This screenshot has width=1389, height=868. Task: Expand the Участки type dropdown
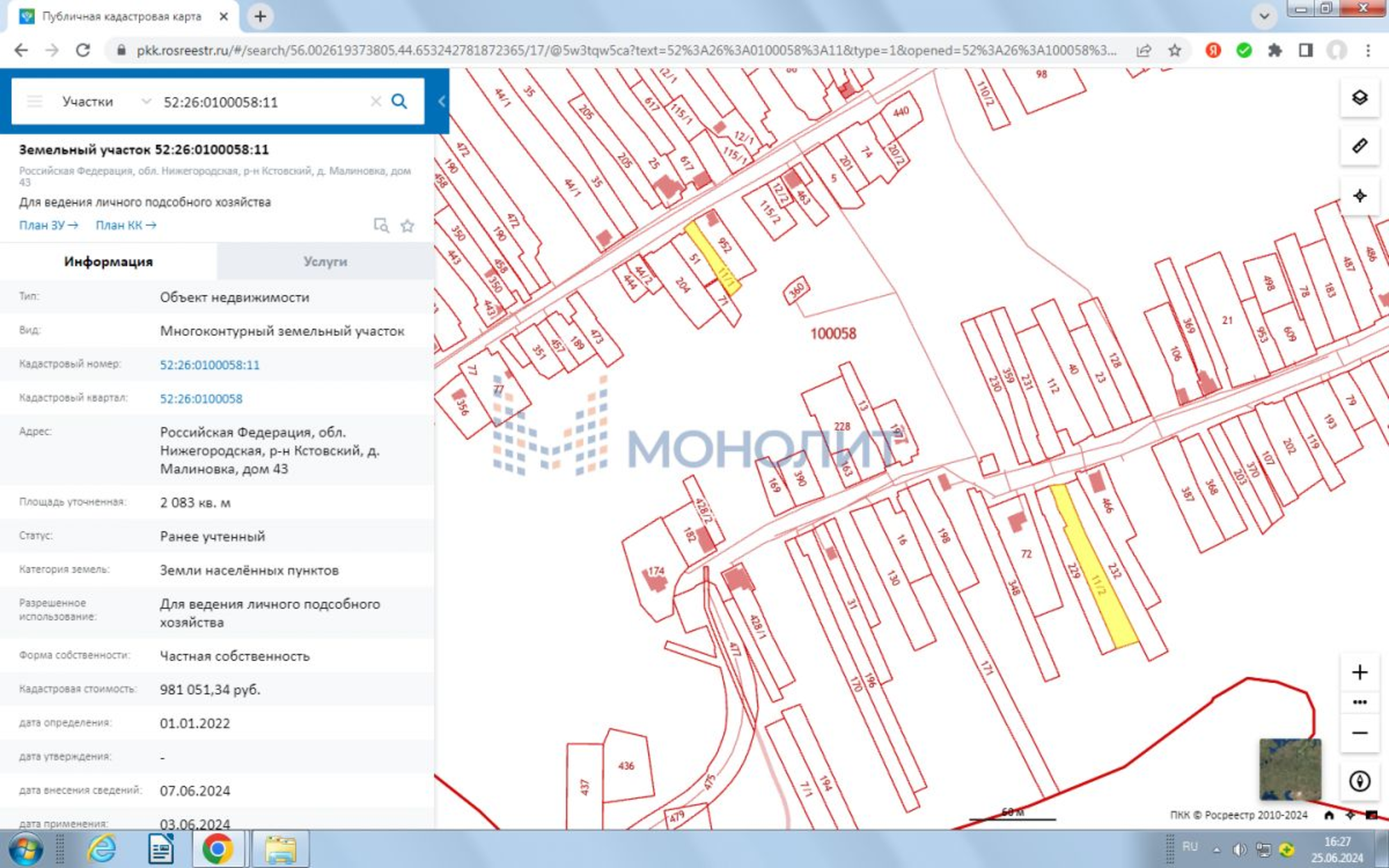pyautogui.click(x=106, y=102)
